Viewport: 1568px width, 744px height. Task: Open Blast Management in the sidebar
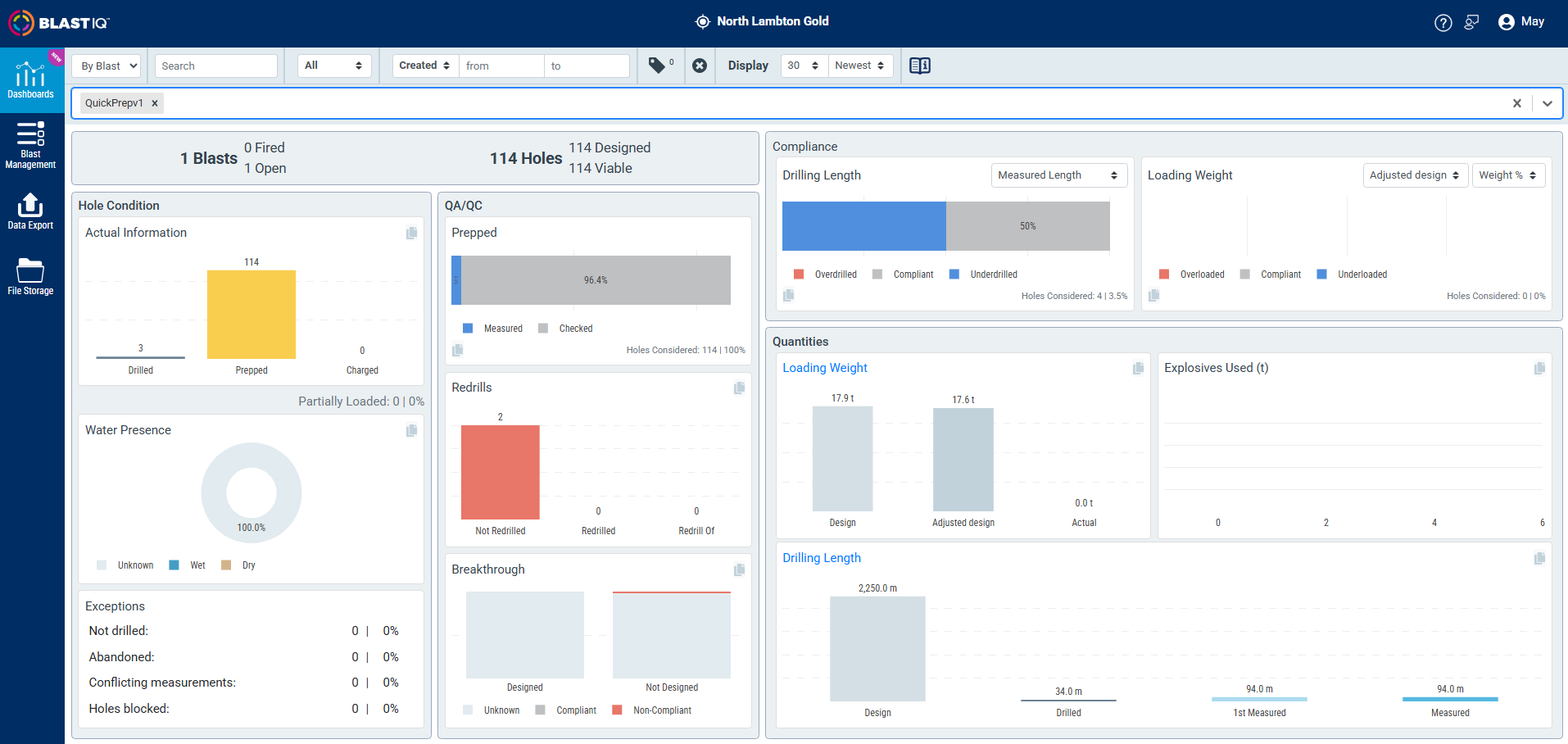click(x=31, y=145)
